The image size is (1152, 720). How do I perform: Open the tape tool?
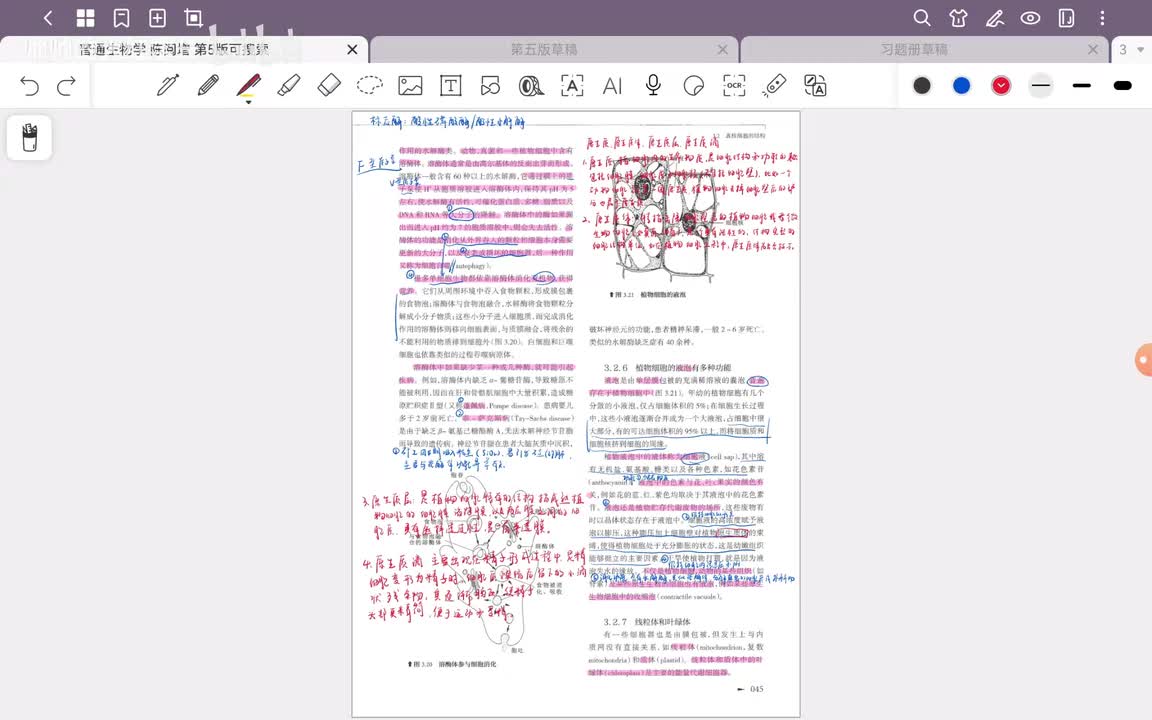pyautogui.click(x=531, y=86)
